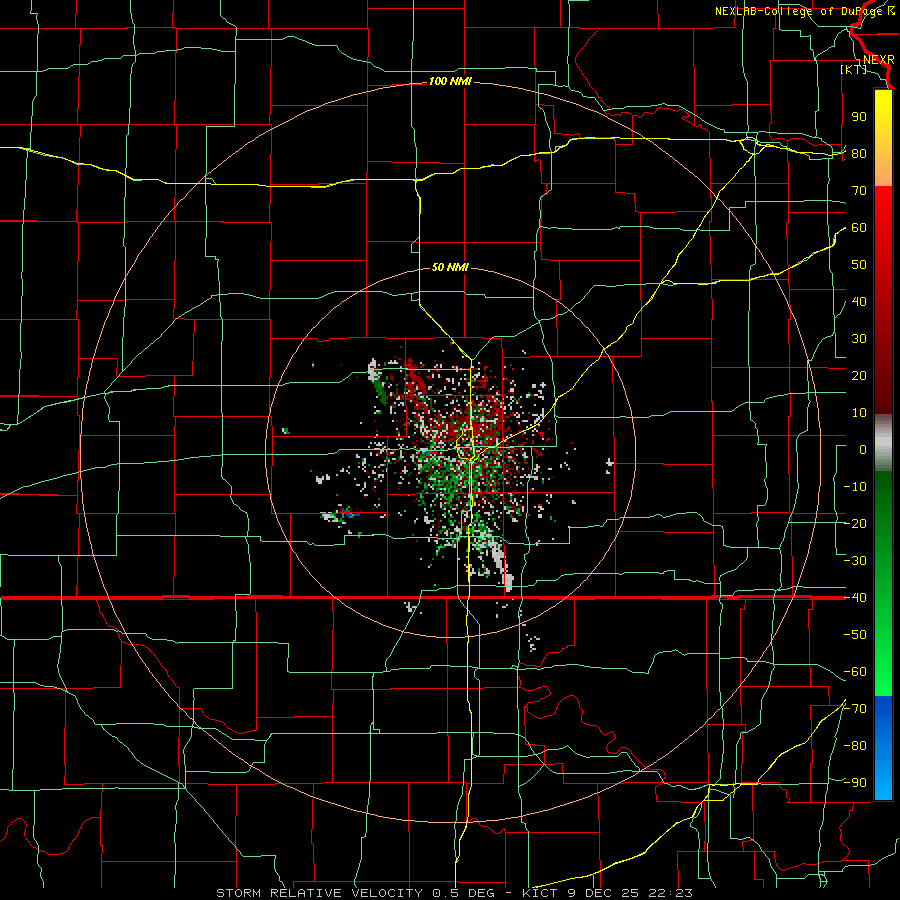Click the NEXR label above the scale

[x=878, y=60]
